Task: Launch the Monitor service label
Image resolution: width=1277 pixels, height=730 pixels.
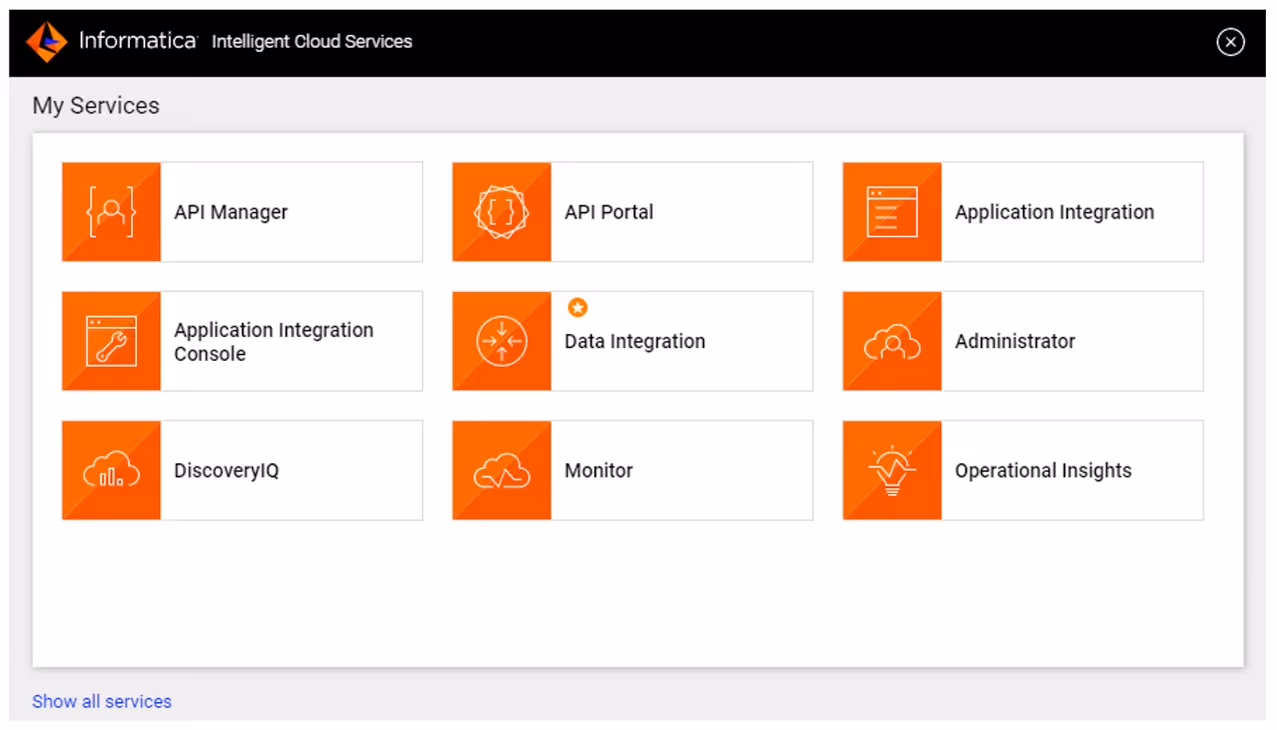Action: pos(599,470)
